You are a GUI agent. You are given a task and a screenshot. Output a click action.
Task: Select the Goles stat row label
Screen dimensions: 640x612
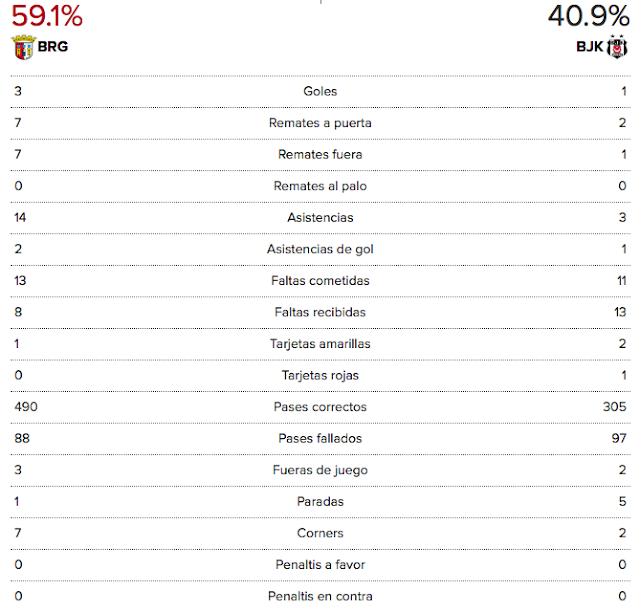click(320, 91)
